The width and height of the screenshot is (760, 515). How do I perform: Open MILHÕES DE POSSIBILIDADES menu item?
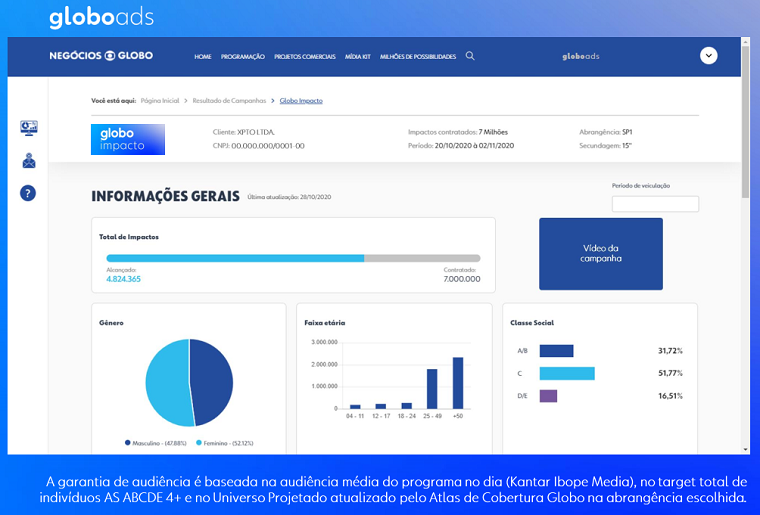point(417,57)
